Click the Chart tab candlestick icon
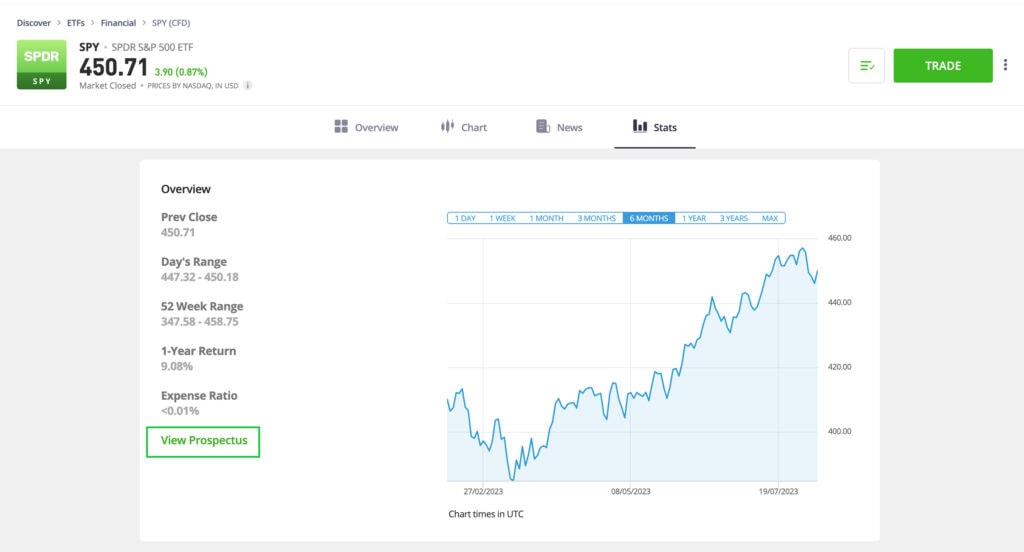This screenshot has width=1024, height=552. 447,127
